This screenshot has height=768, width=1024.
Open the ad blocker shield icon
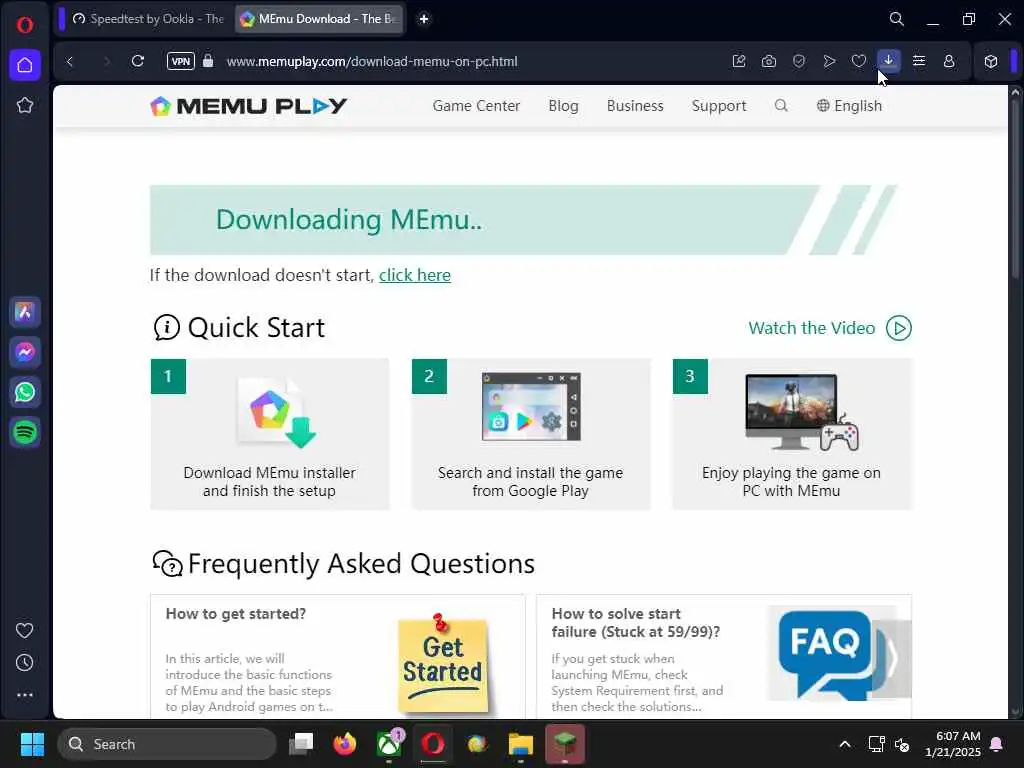[x=799, y=61]
